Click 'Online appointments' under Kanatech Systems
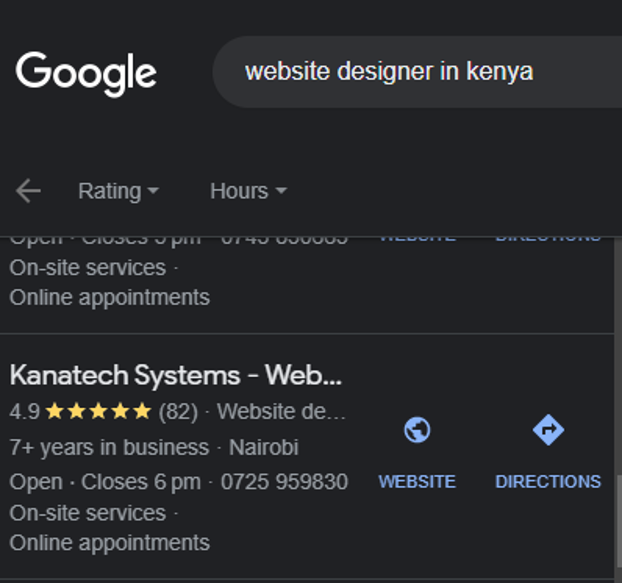The image size is (622, 583). pos(109,543)
